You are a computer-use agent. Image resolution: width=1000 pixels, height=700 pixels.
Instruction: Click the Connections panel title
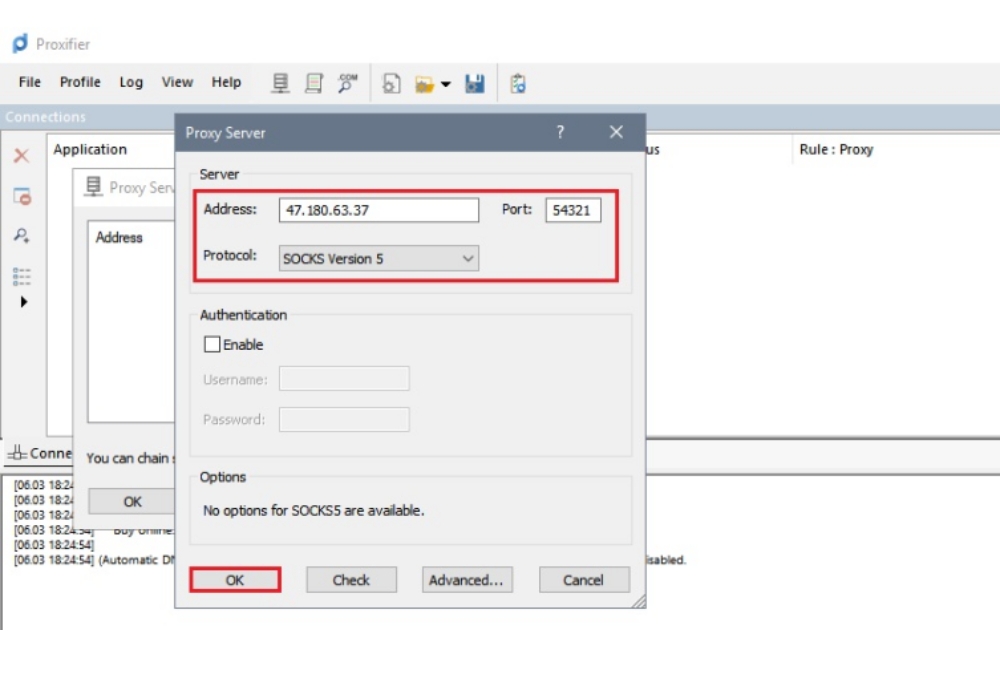click(x=45, y=117)
